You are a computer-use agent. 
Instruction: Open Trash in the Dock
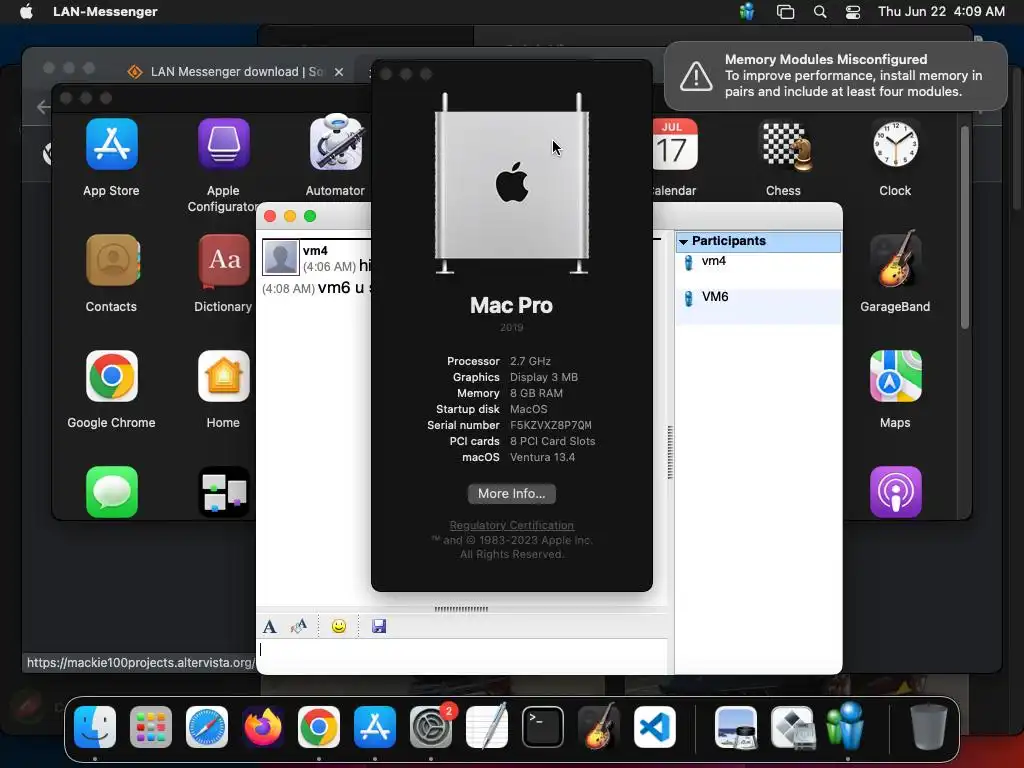[929, 726]
